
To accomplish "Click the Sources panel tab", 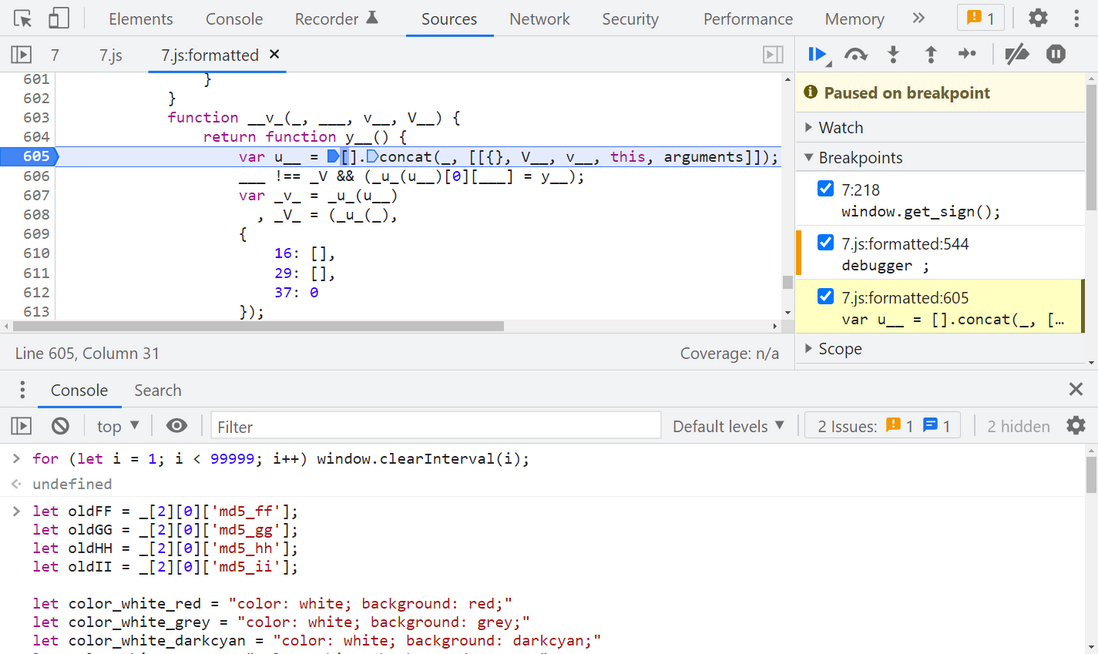I will pyautogui.click(x=449, y=19).
